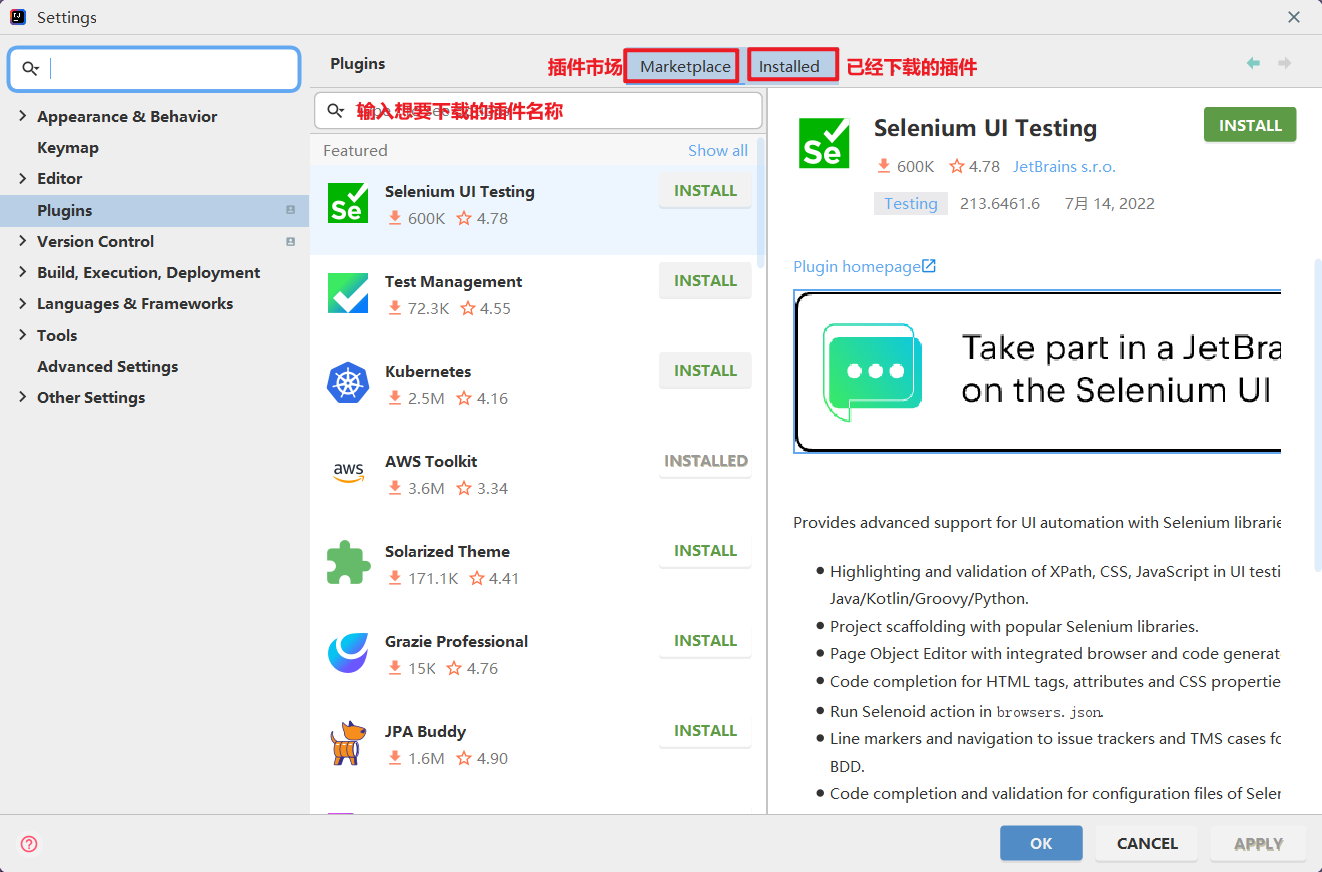The width and height of the screenshot is (1322, 872).
Task: Install the JPA Buddy plugin
Action: click(x=705, y=731)
